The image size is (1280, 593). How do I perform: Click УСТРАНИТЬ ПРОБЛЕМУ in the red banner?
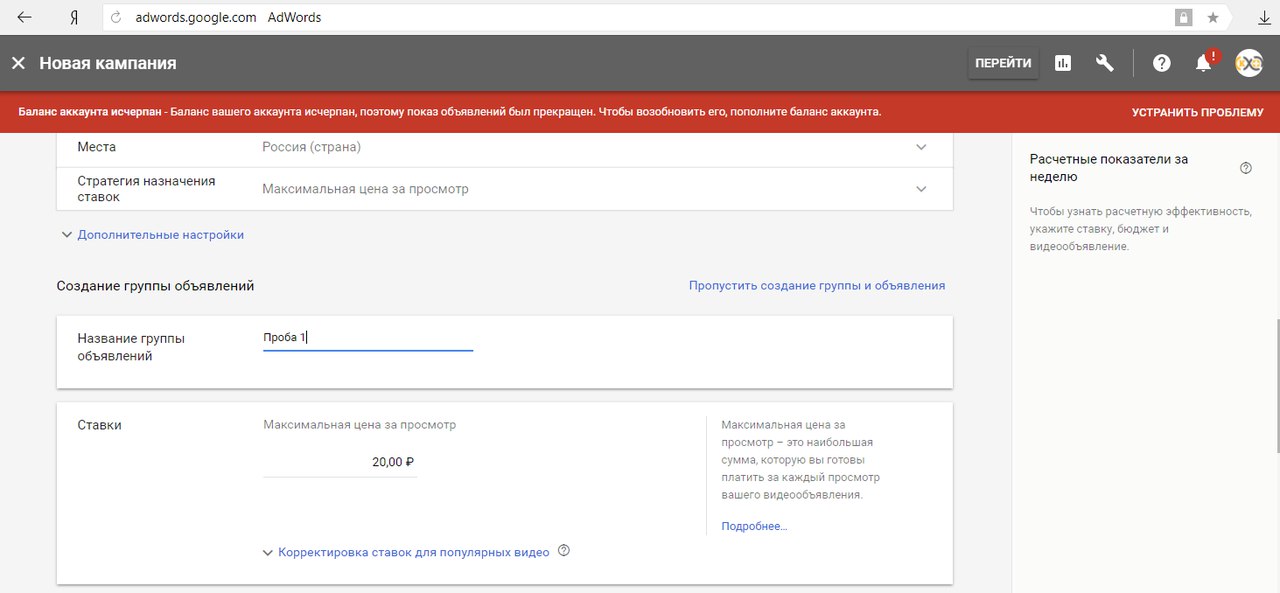tap(1198, 112)
